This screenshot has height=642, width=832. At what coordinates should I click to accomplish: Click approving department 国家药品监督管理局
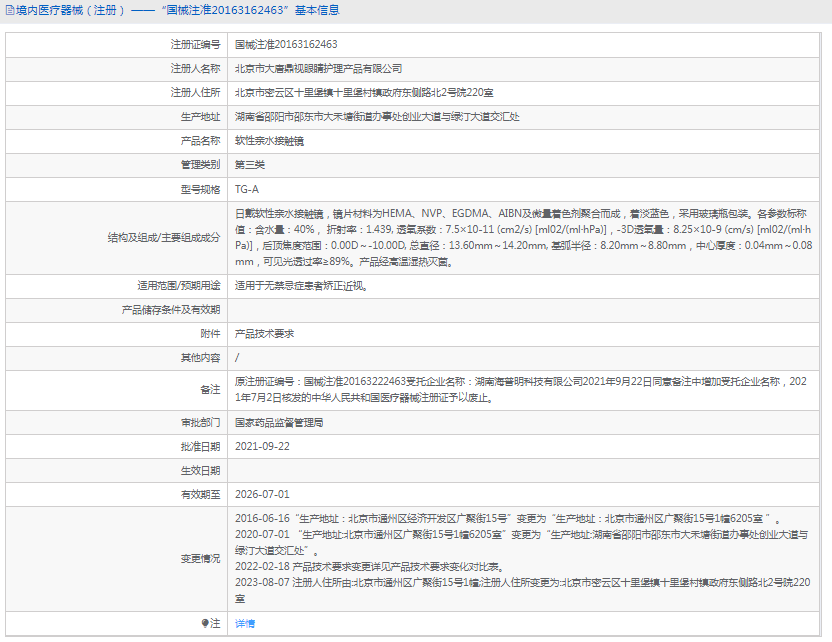[279, 422]
